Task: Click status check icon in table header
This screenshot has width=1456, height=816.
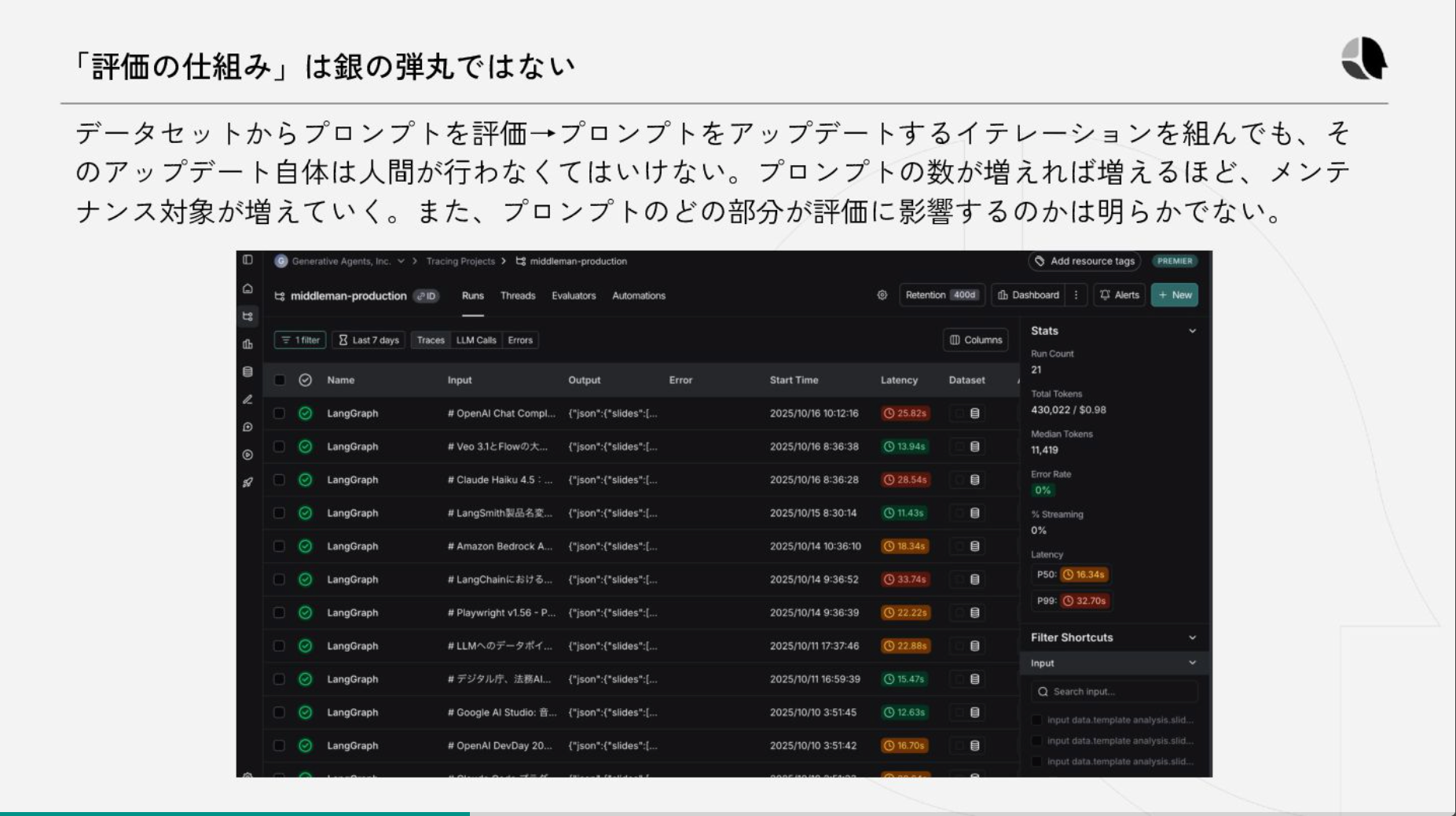Action: coord(306,380)
